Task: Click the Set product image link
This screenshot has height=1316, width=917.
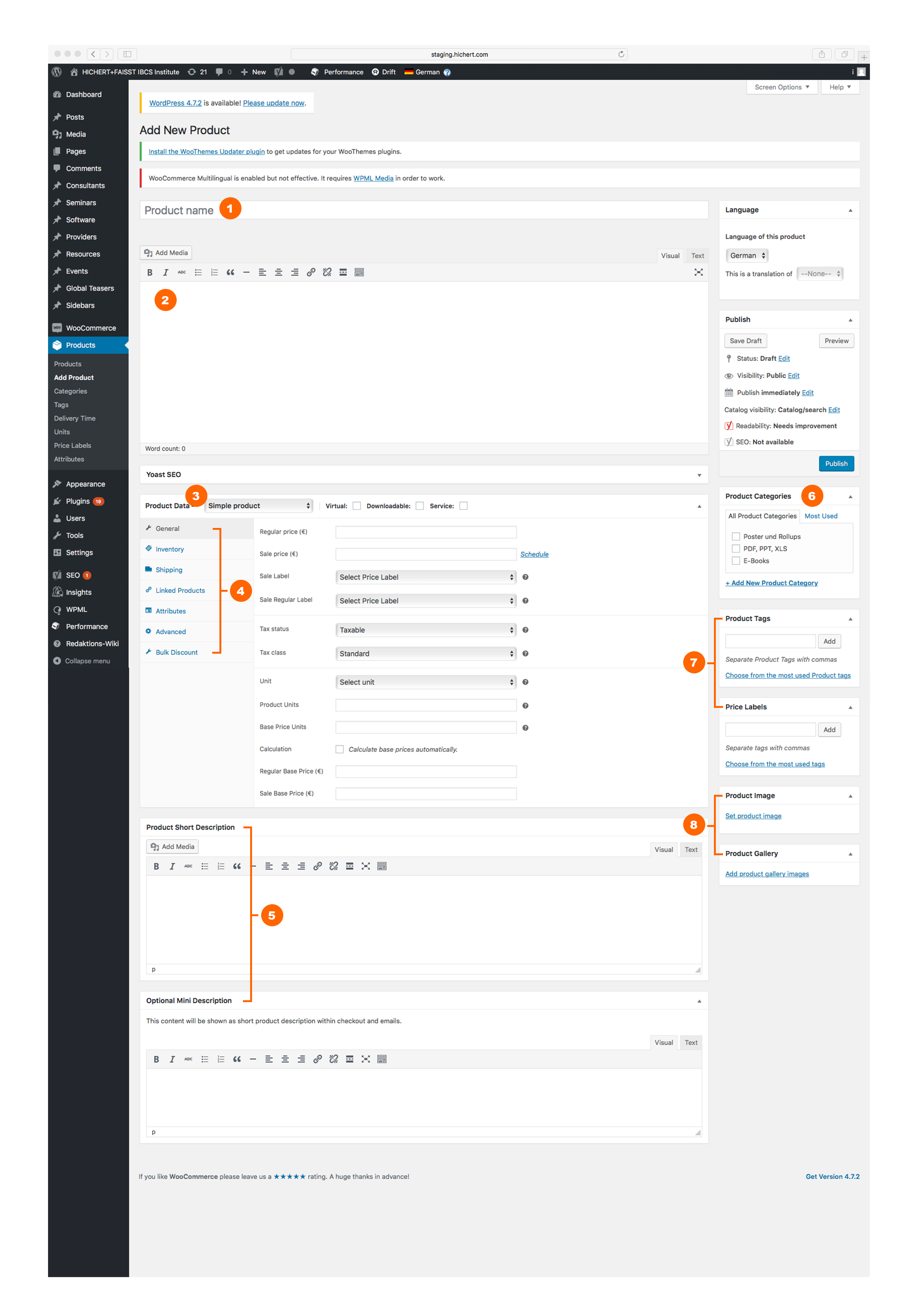Action: pyautogui.click(x=753, y=816)
